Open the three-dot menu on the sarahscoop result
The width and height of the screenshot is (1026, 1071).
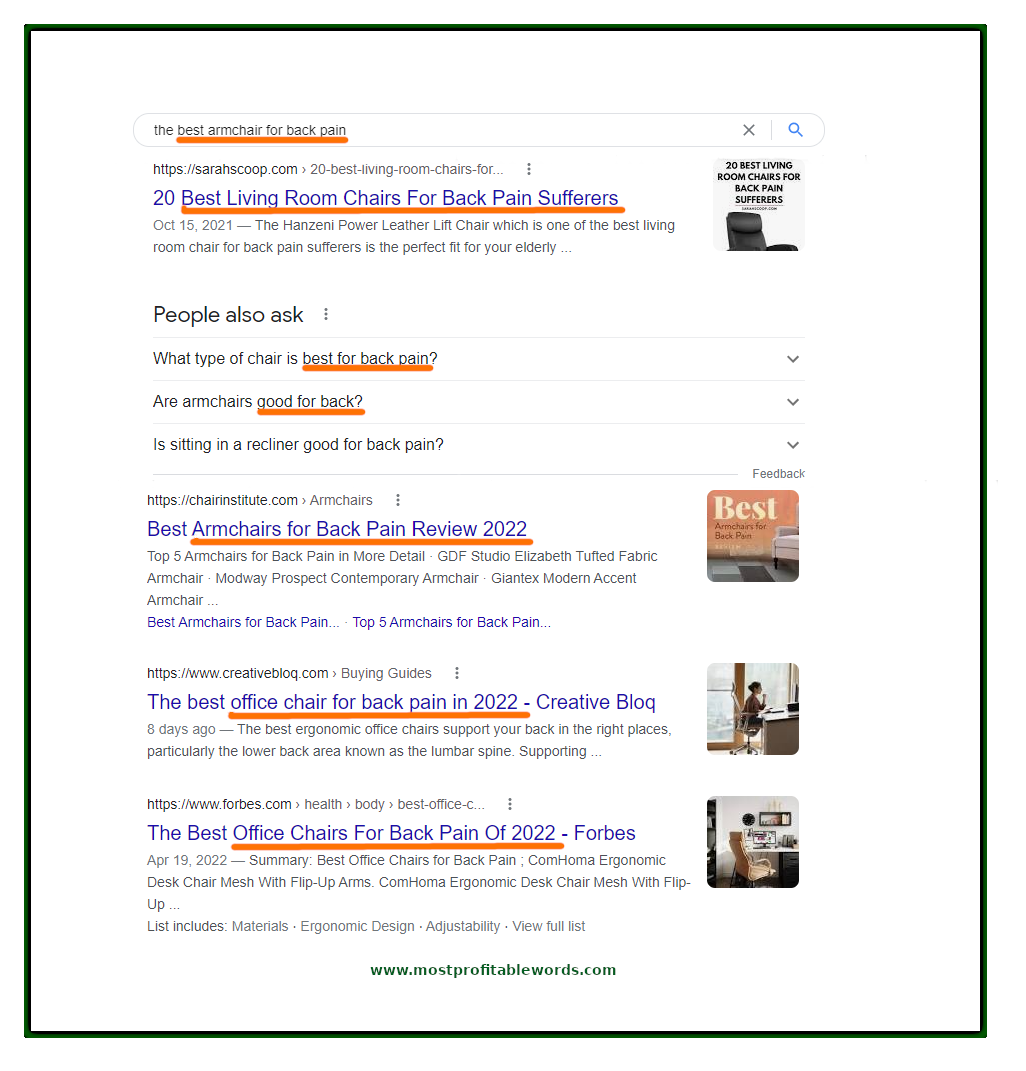529,169
